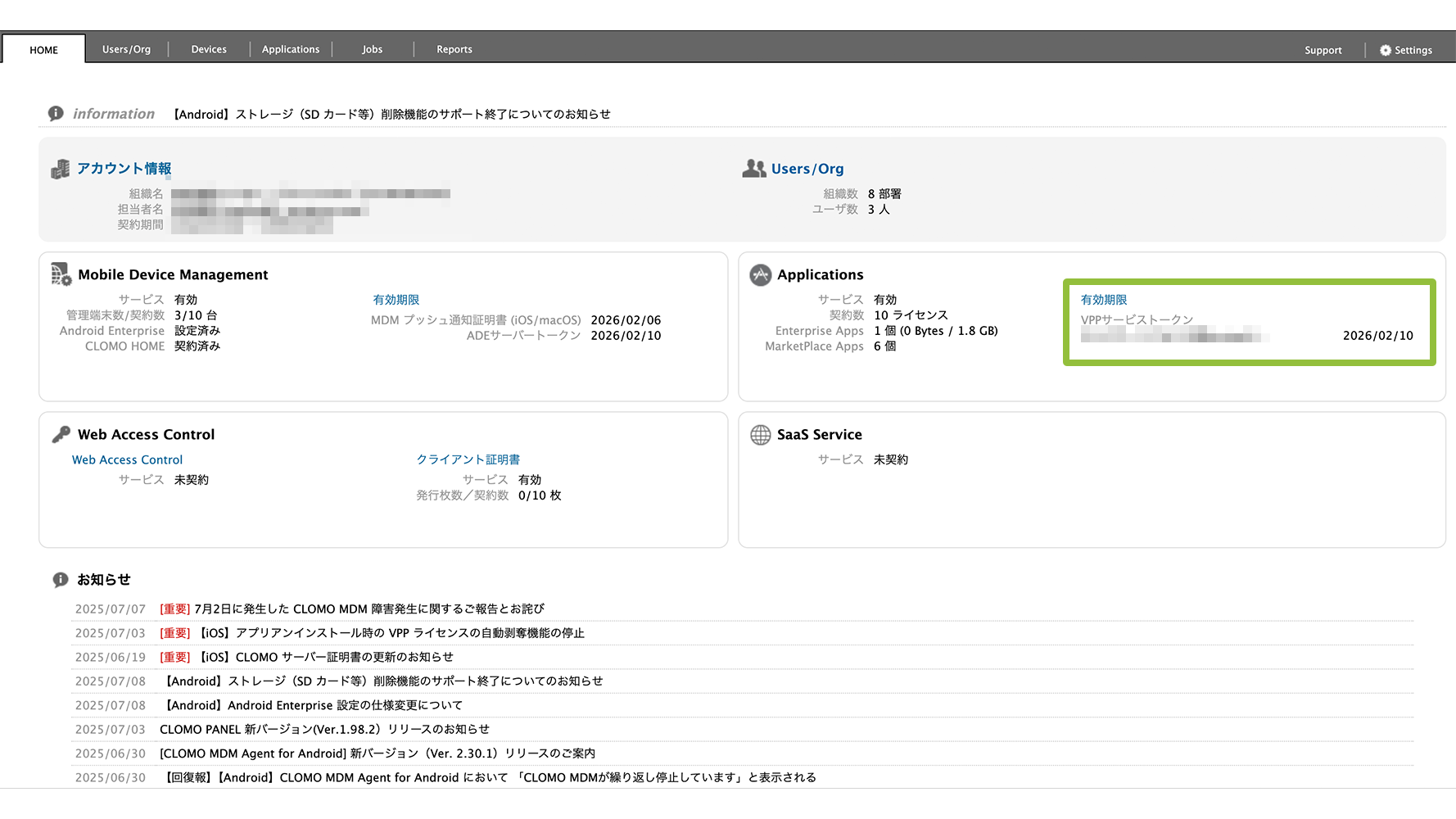Select the Users/Org tab in top navigation
1456x819 pixels.
(126, 49)
